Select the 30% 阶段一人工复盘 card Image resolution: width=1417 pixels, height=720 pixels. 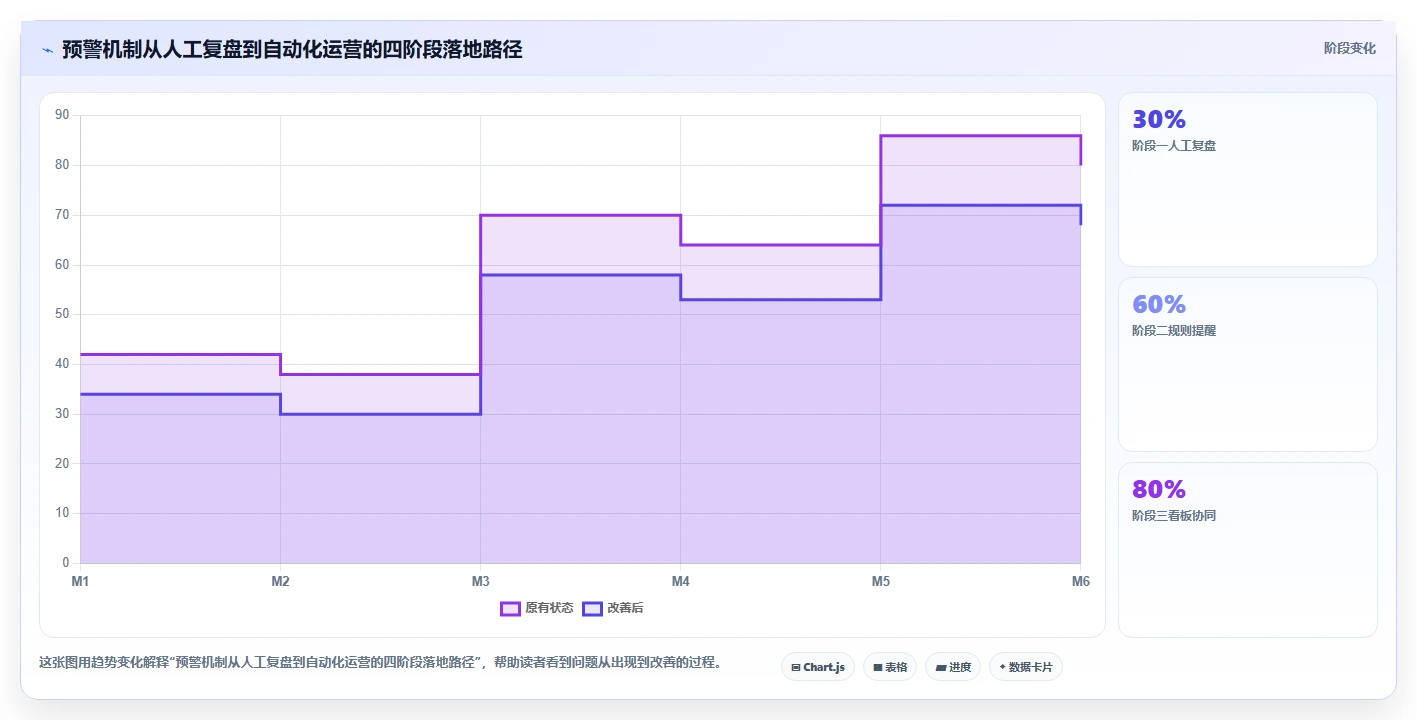[x=1248, y=180]
